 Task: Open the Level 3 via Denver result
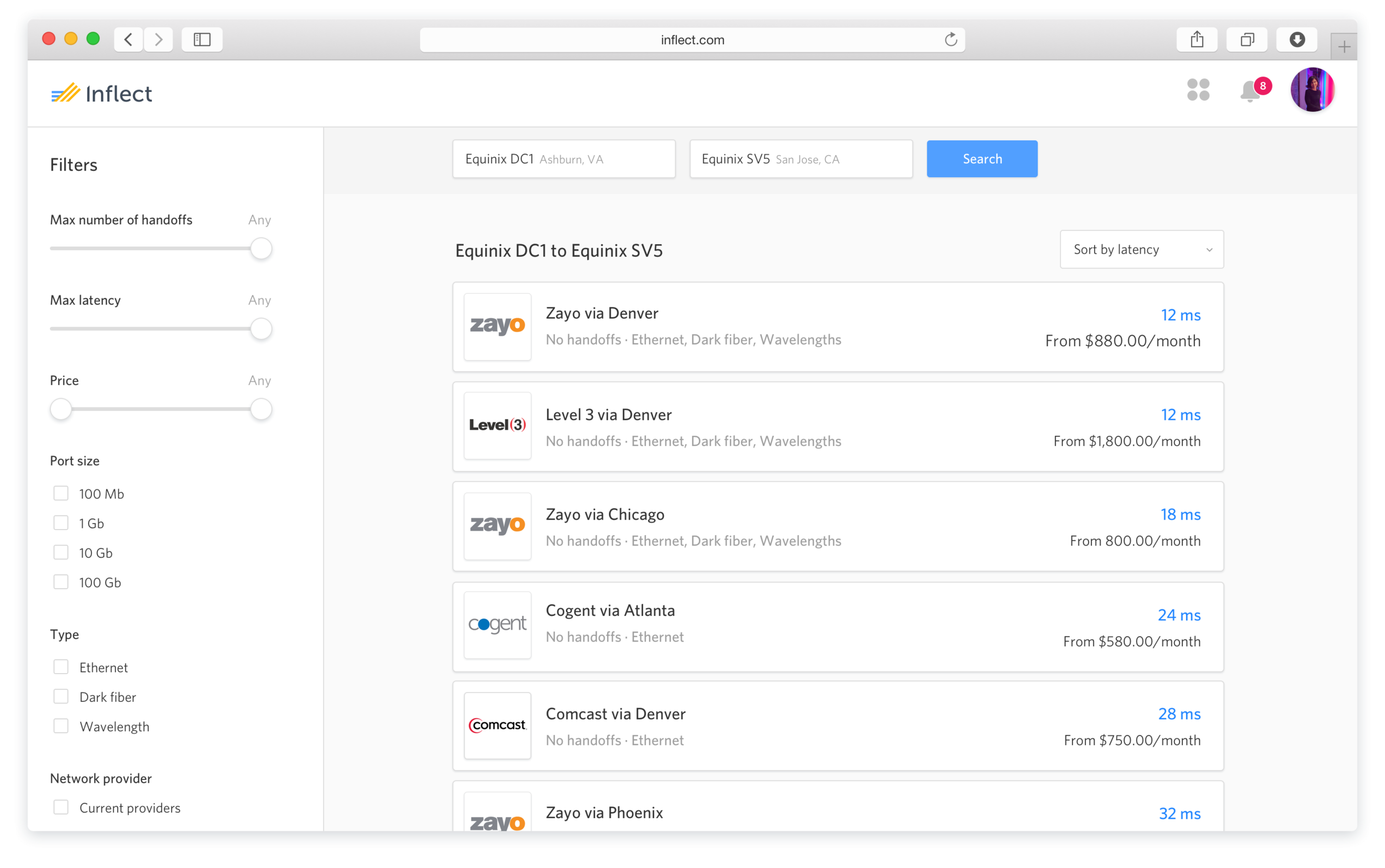click(838, 427)
